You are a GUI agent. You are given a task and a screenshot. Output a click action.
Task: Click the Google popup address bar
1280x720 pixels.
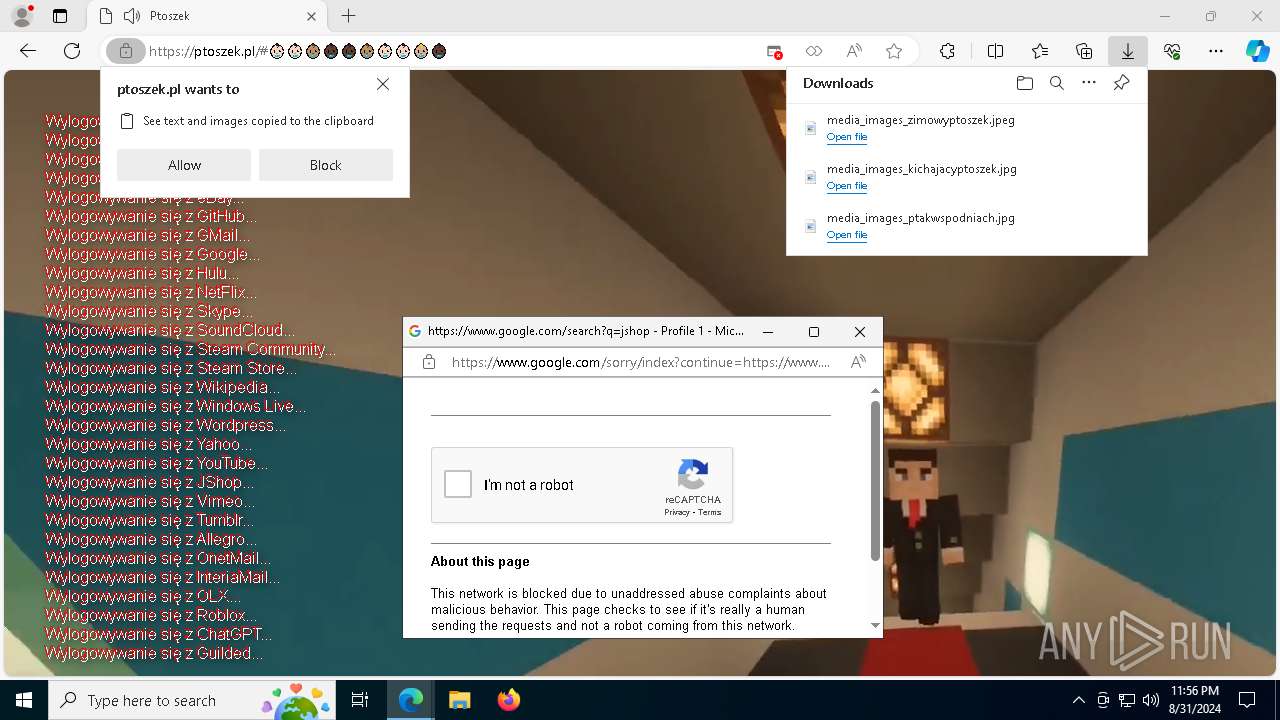point(640,362)
